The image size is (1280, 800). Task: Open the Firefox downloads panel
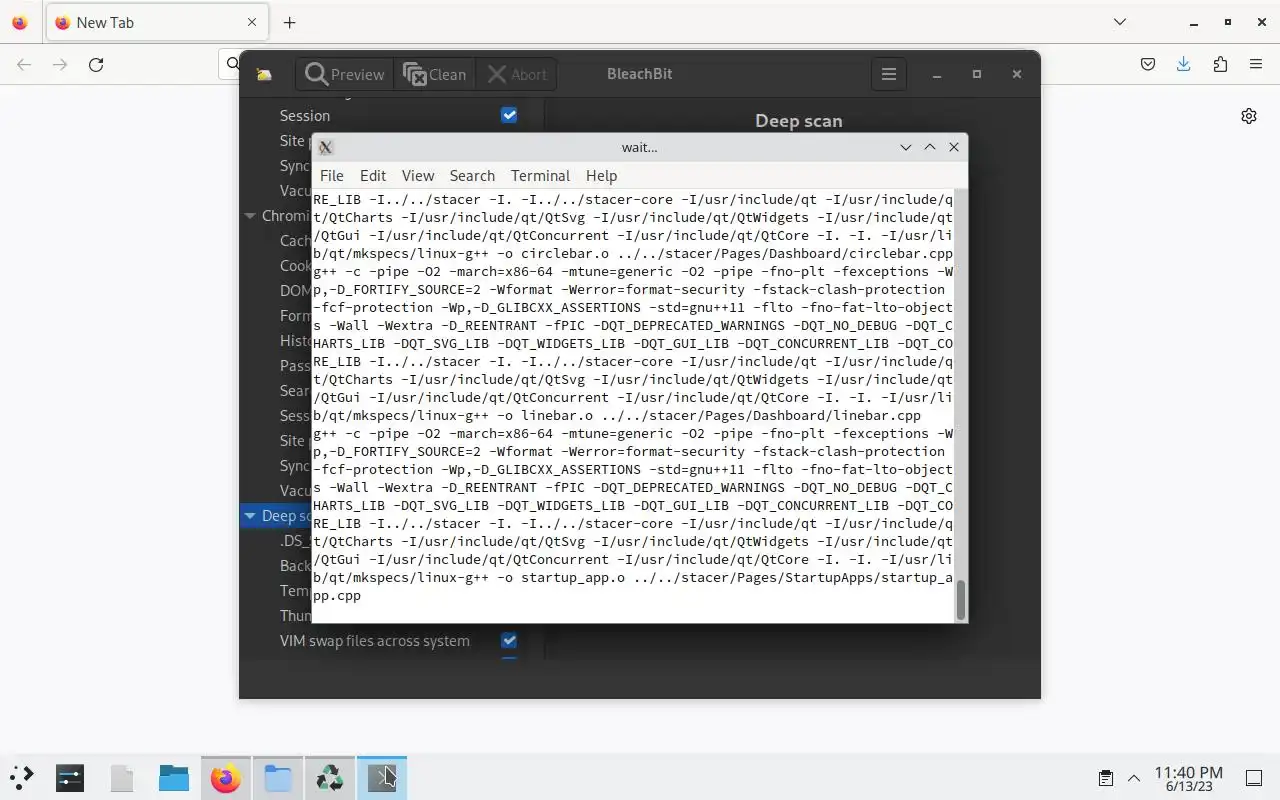(1184, 64)
